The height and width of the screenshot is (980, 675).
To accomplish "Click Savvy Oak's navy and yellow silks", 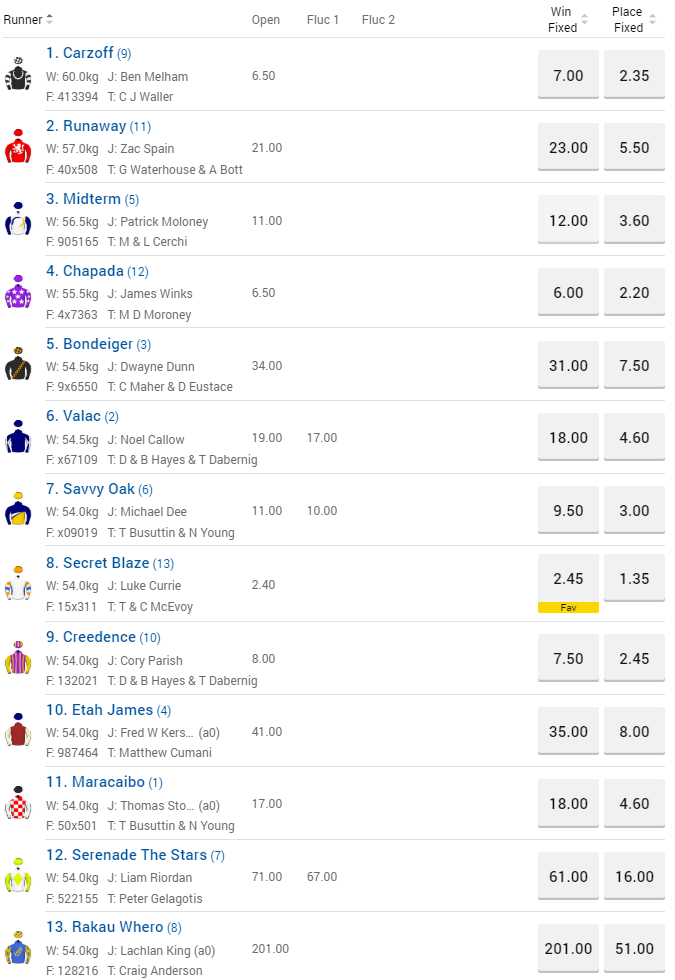I will 18,510.
